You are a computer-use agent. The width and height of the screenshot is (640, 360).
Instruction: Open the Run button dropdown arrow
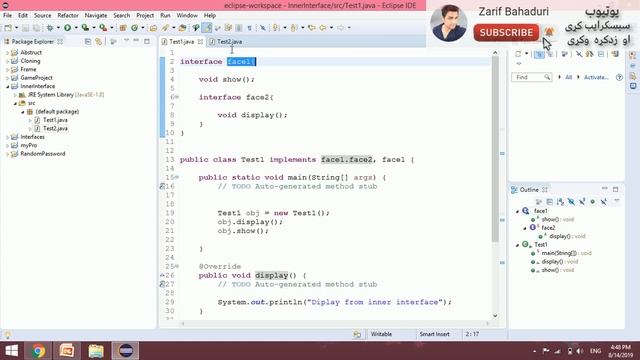tap(76, 28)
